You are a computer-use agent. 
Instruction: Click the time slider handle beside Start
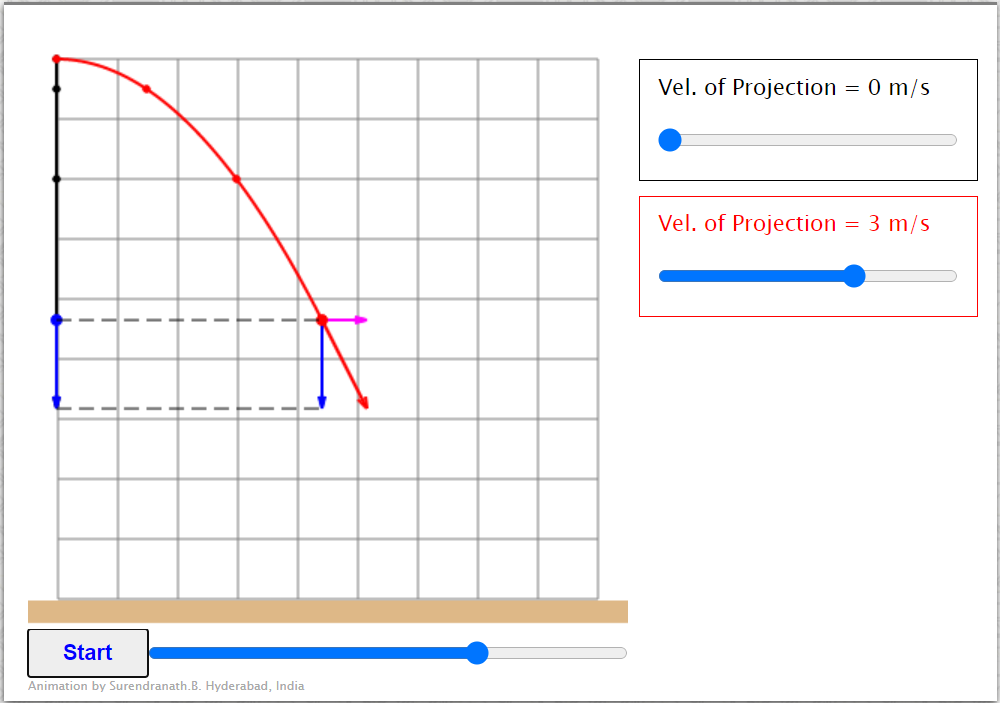tap(477, 653)
